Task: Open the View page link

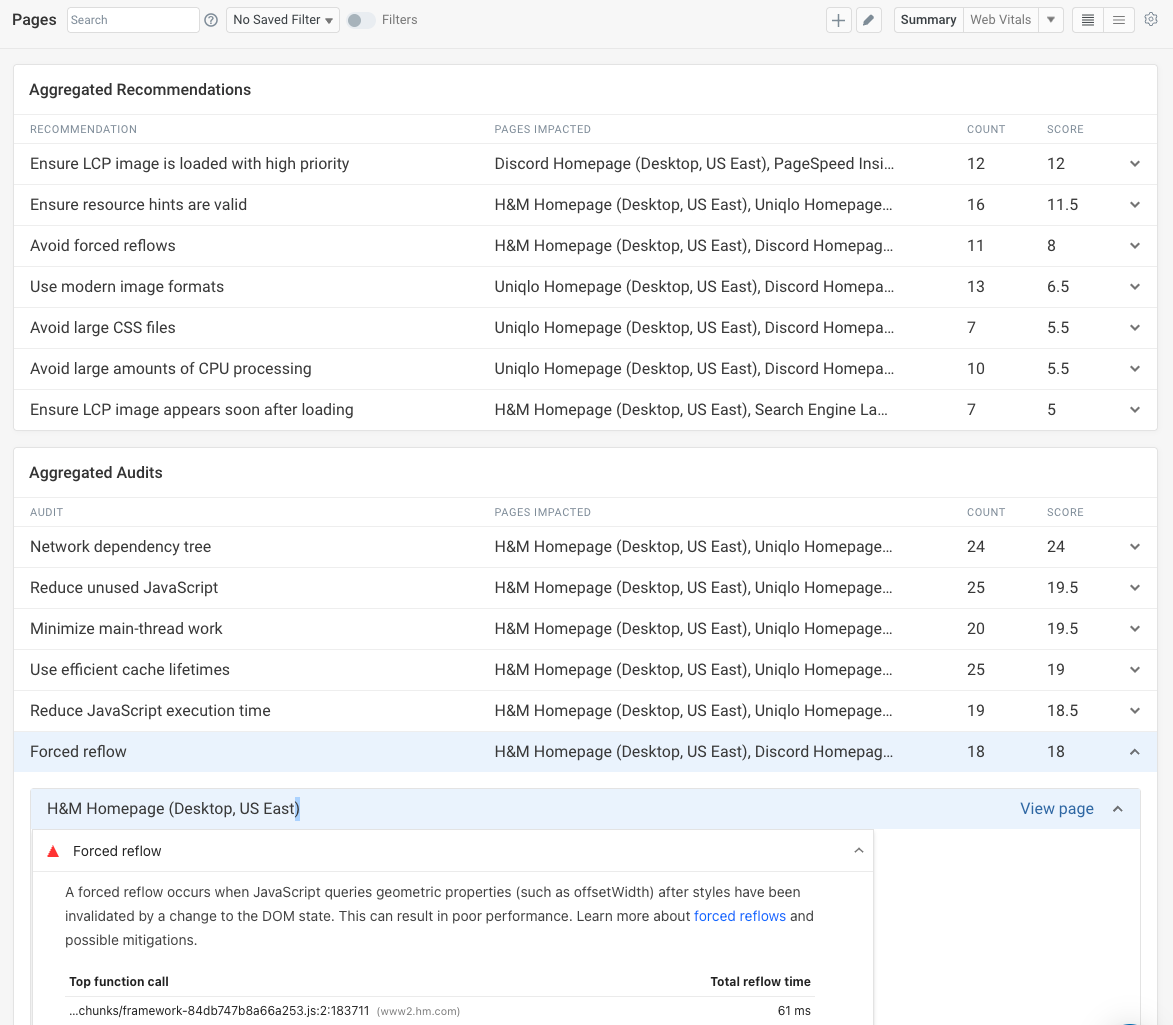Action: 1056,809
